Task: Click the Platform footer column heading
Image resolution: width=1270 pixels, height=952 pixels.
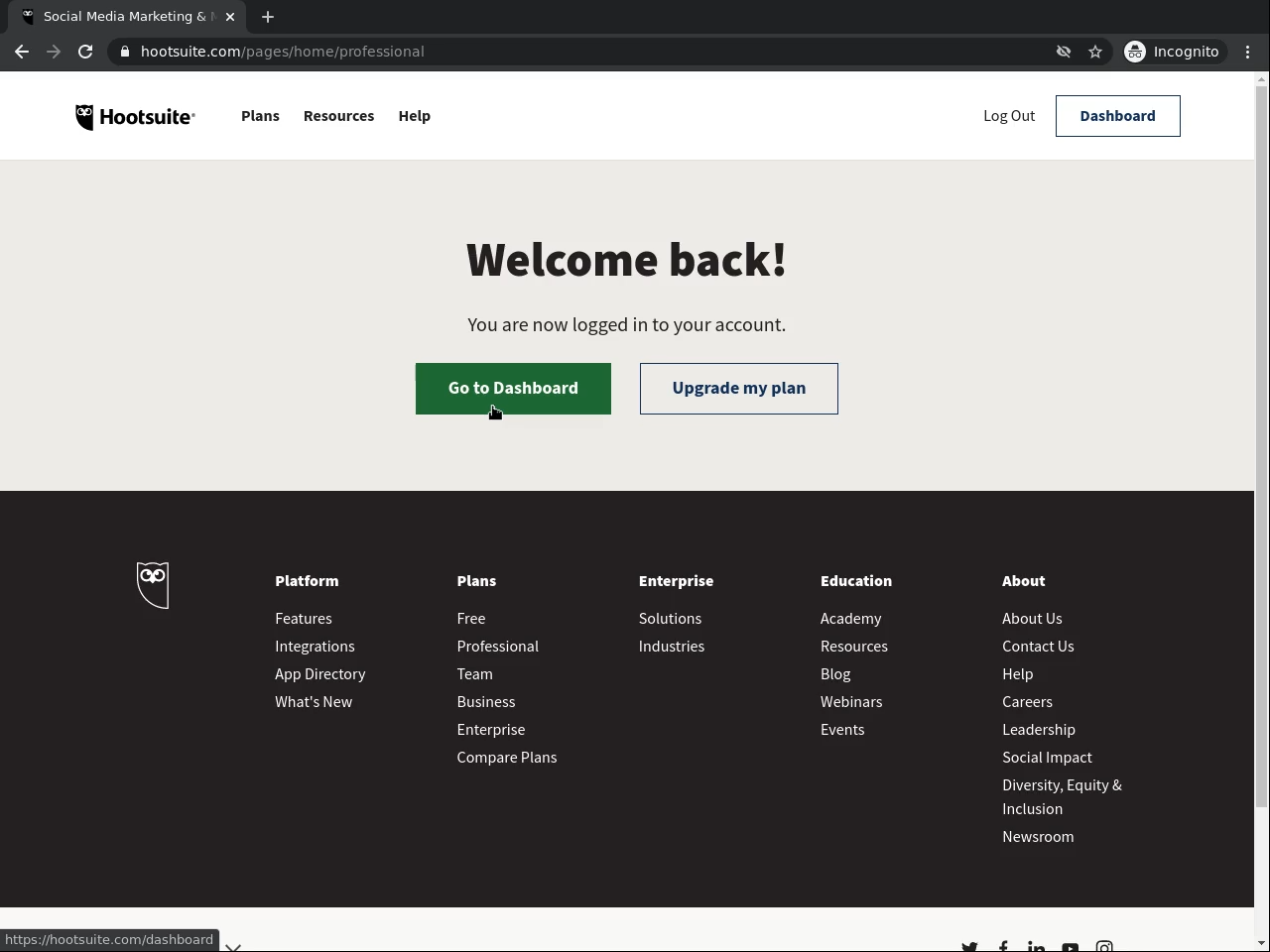Action: tap(307, 581)
